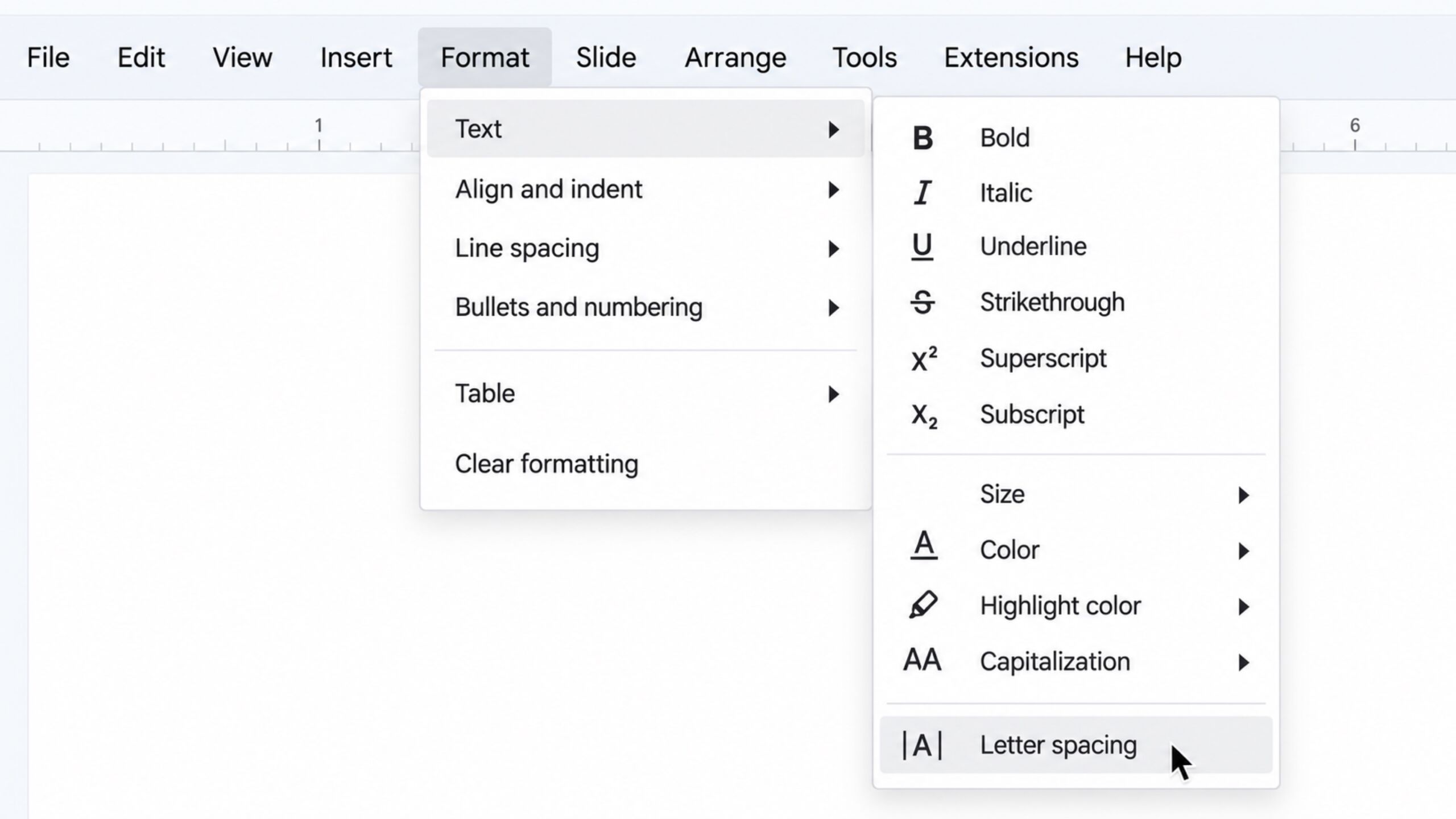This screenshot has width=1456, height=819.
Task: Expand the Align and indent arrow
Action: pyautogui.click(x=833, y=190)
